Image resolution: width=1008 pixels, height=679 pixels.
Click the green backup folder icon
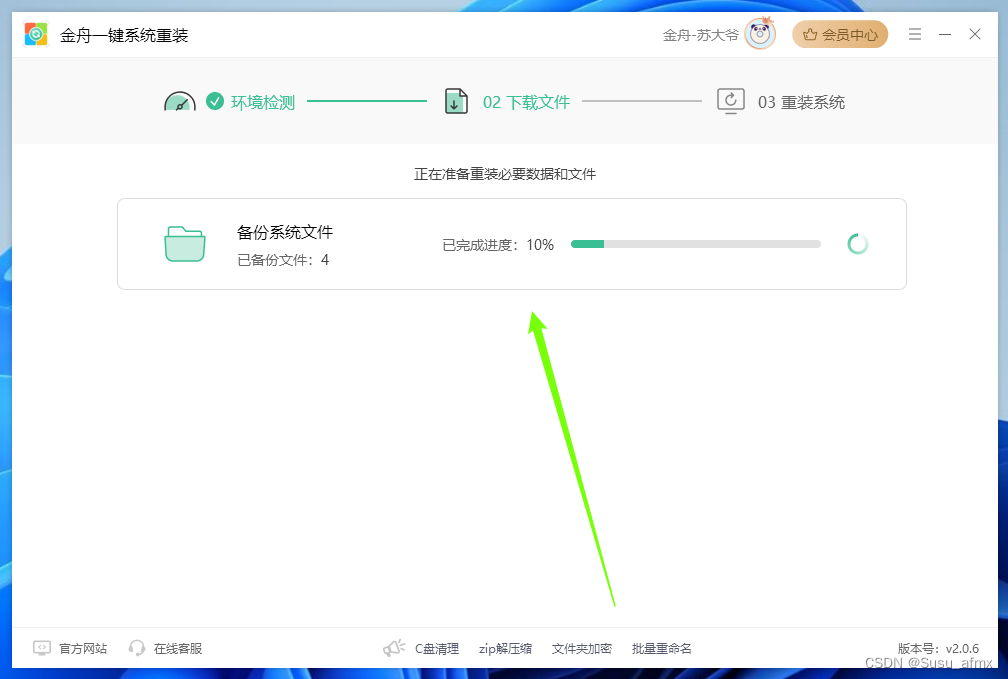tap(184, 244)
